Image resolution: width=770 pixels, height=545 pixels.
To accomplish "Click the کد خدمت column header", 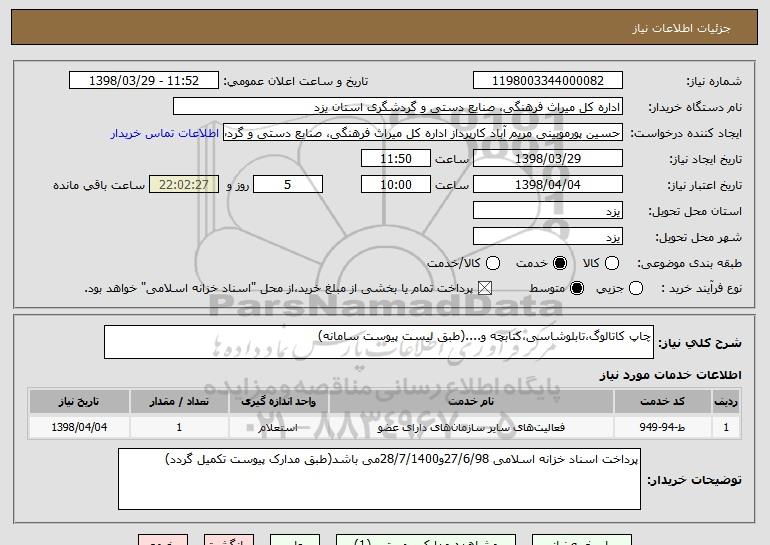I will coord(662,402).
